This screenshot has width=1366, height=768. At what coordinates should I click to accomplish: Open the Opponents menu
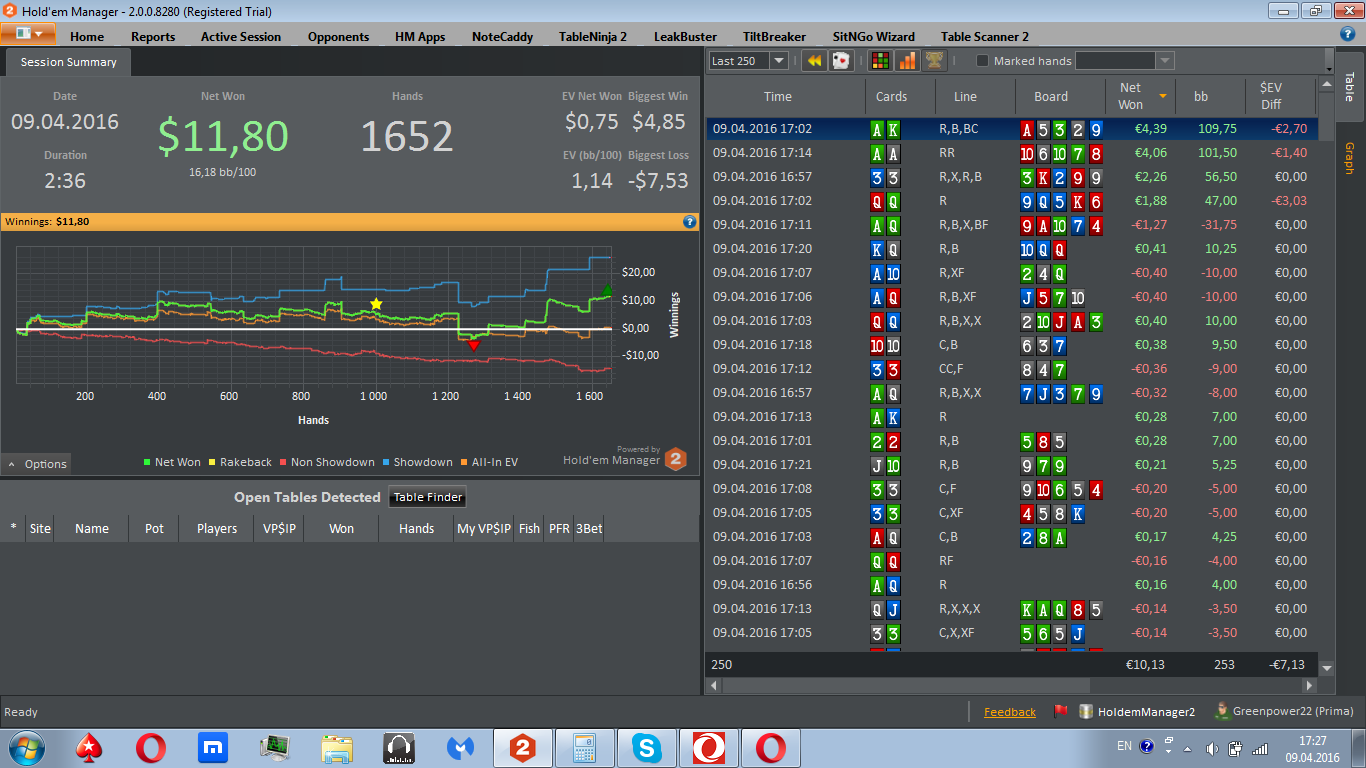[339, 37]
